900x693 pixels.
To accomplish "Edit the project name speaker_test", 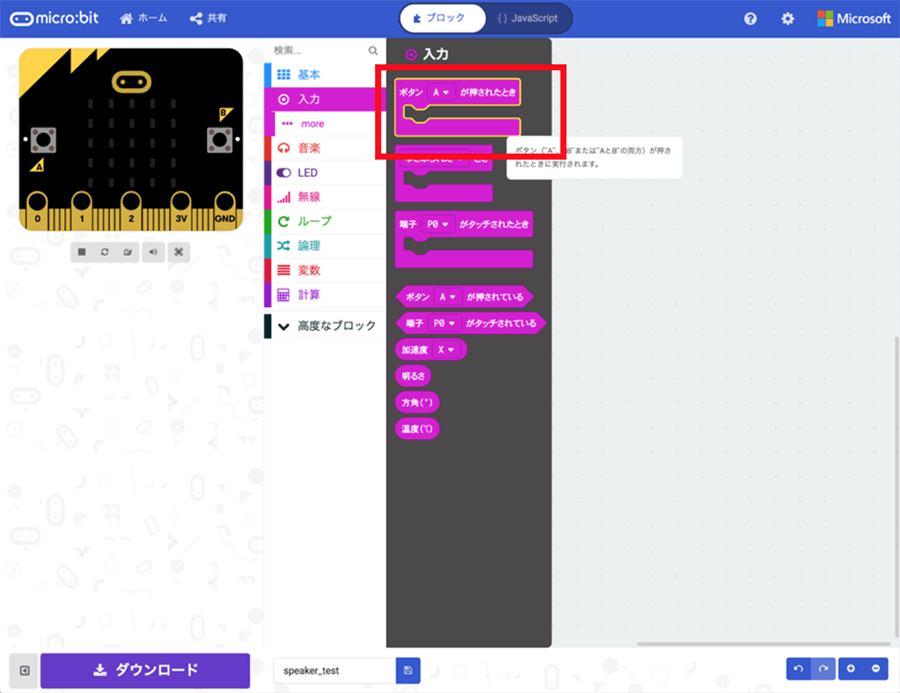I will (335, 671).
